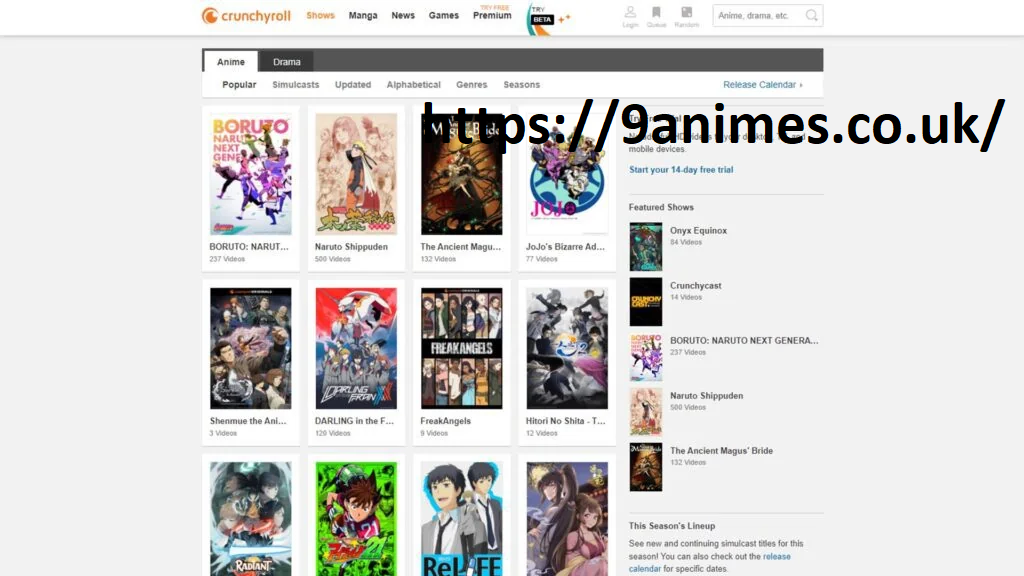Screen dimensions: 1024x576
Task: Click the Crunchyroll logo
Action: click(x=246, y=16)
